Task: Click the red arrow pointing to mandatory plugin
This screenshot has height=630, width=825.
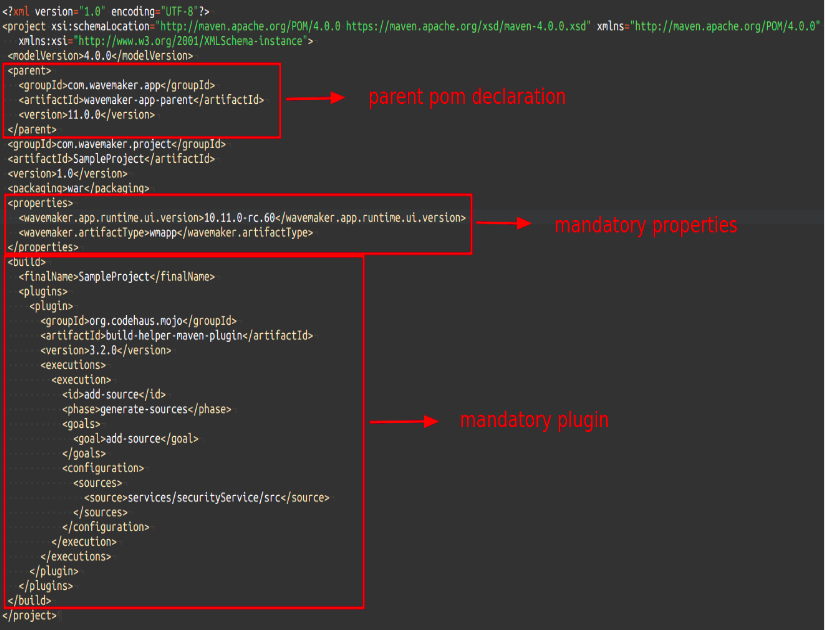Action: [404, 422]
